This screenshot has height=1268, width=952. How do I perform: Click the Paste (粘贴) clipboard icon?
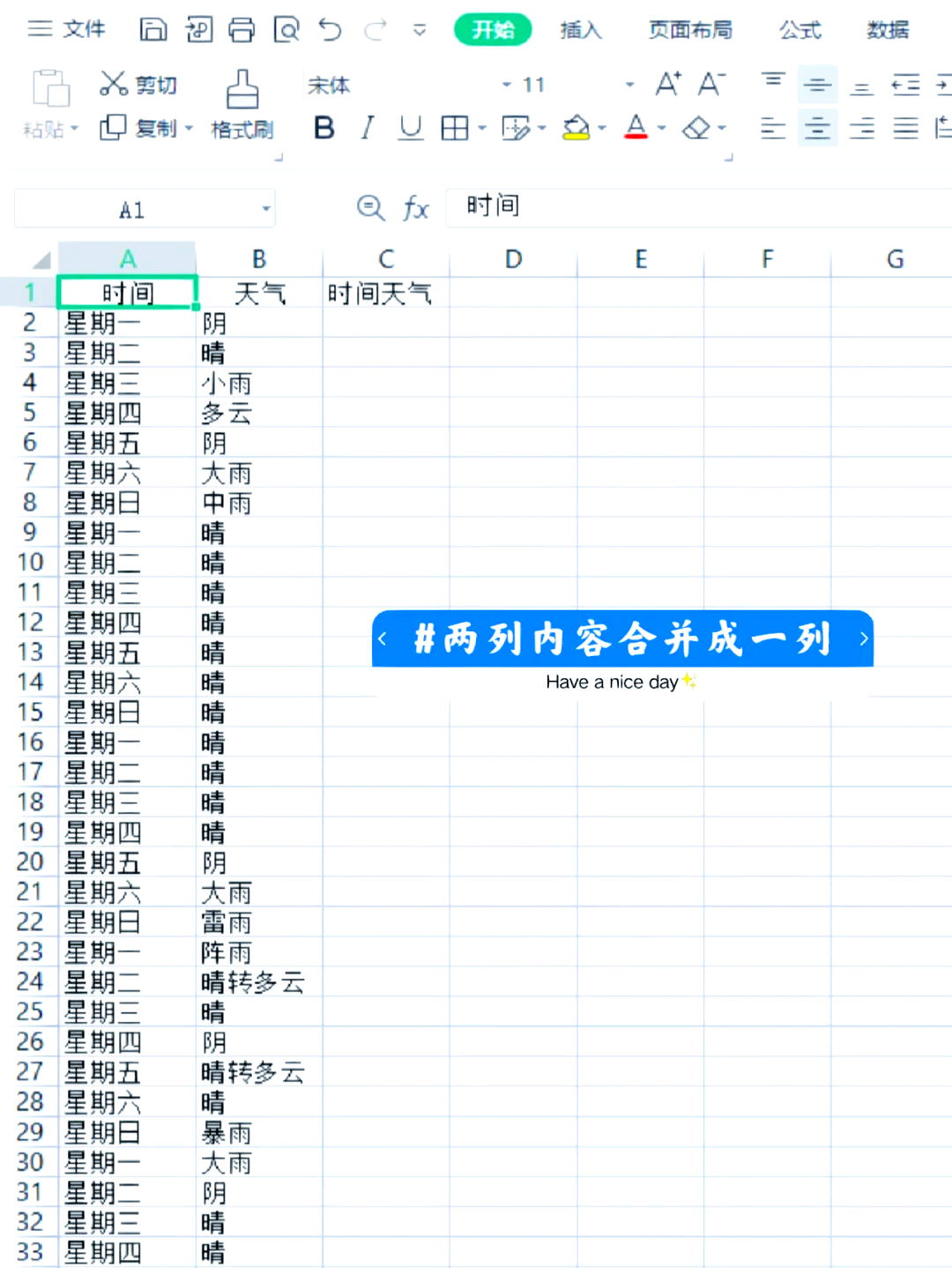(x=51, y=89)
